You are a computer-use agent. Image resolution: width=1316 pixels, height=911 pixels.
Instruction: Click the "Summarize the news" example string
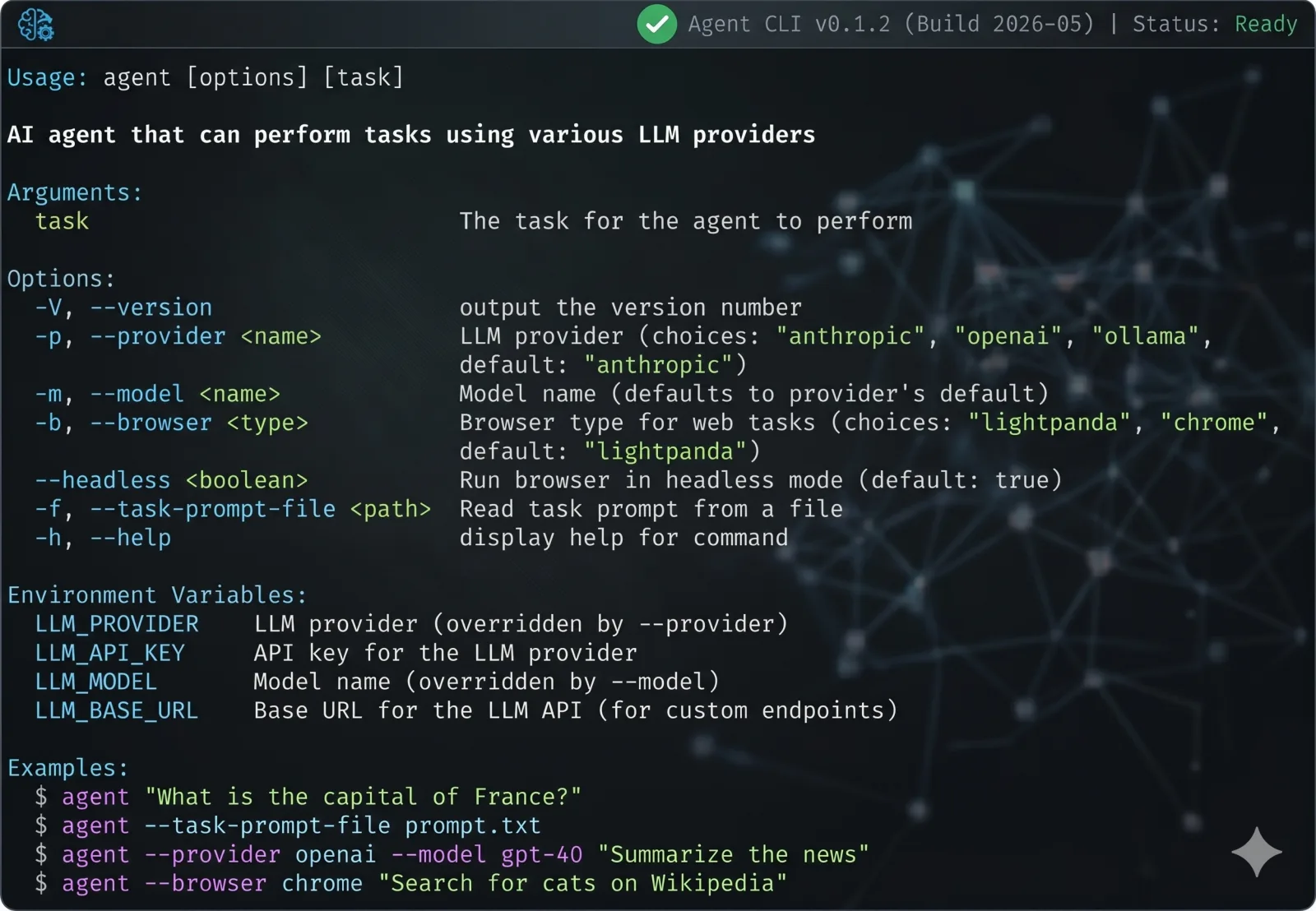(x=733, y=854)
